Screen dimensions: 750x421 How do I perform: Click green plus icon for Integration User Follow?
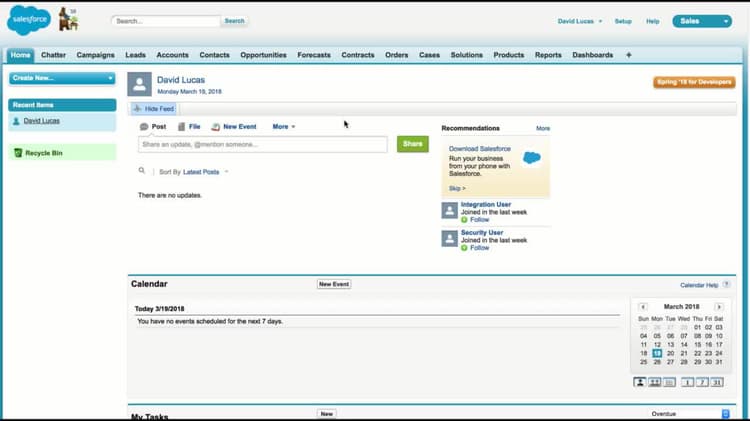point(464,220)
